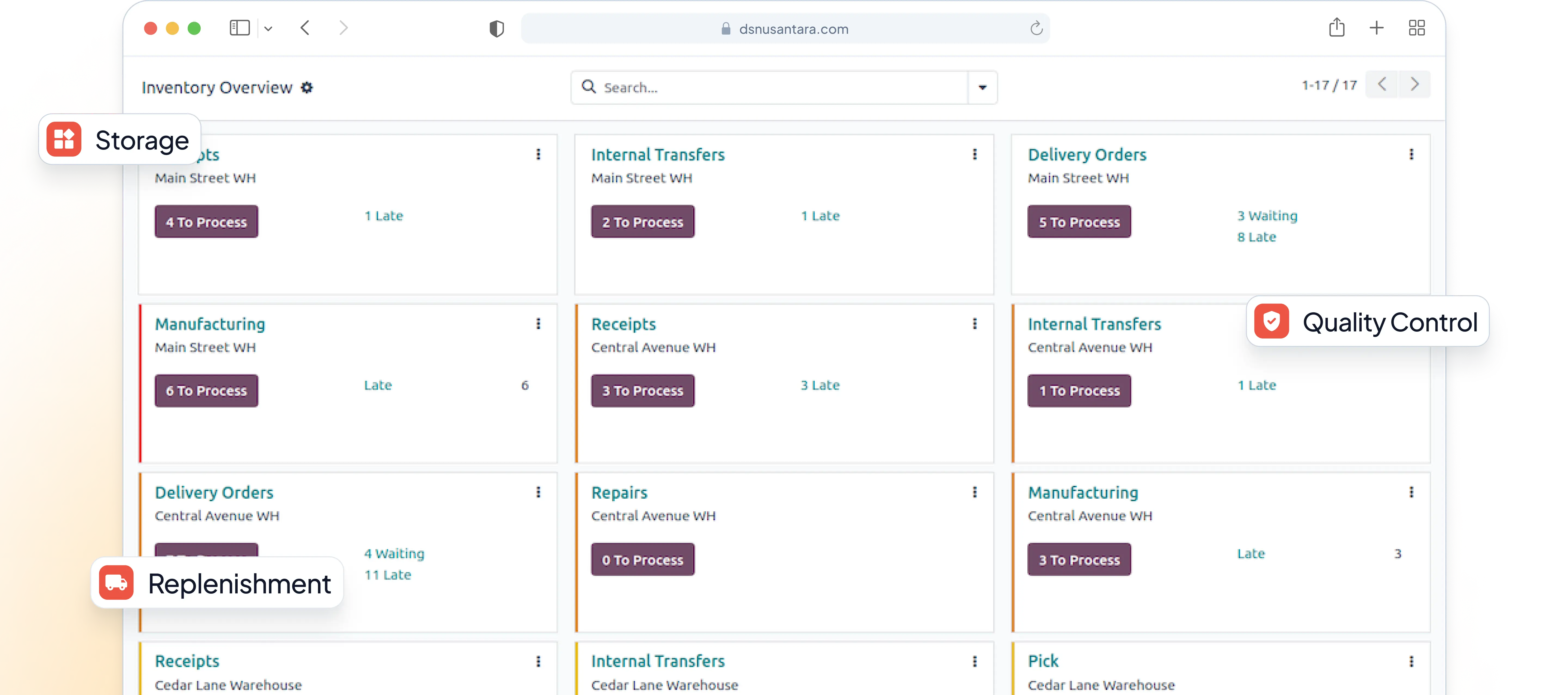Click Late on Central Avenue Manufacturing card

(x=1251, y=553)
